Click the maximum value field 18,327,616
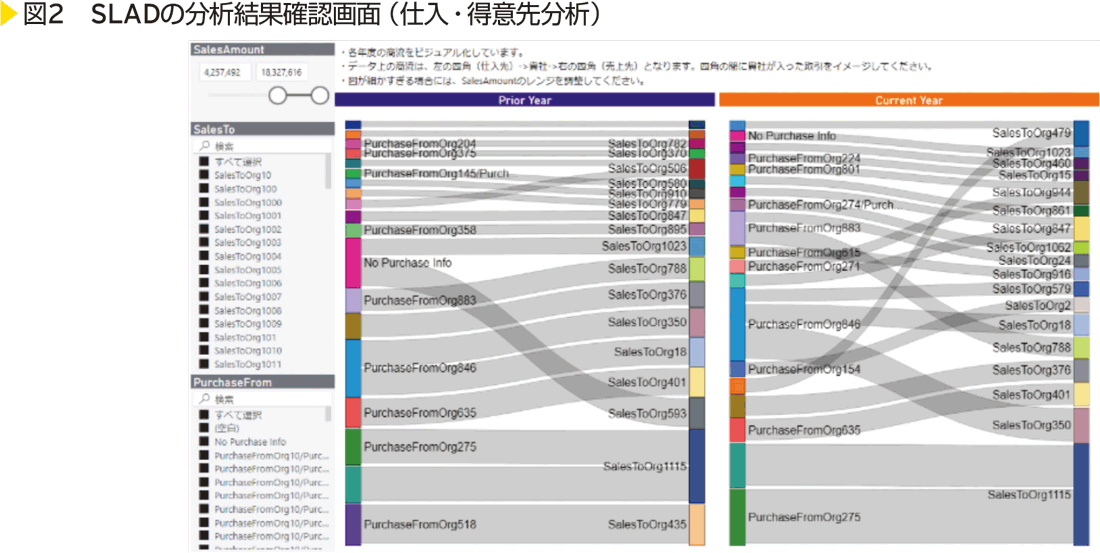Screen dimensions: 1100x553 click(x=280, y=72)
